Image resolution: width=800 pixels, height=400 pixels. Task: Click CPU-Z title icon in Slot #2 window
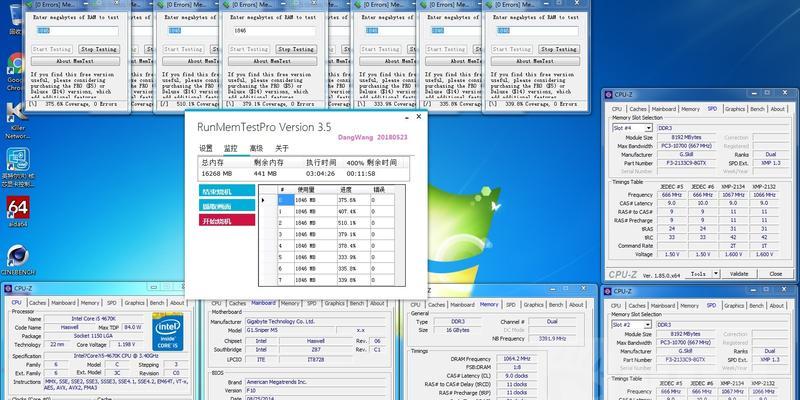[608, 291]
